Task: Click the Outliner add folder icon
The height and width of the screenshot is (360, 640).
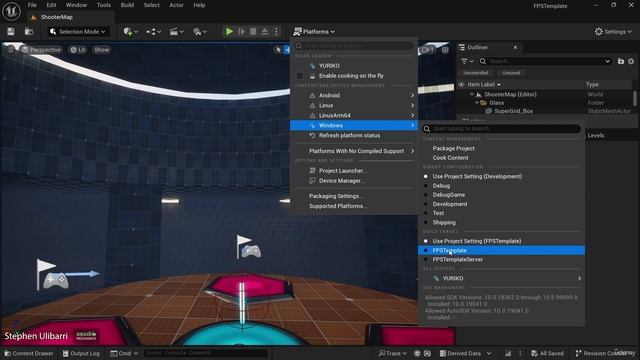Action: pyautogui.click(x=621, y=61)
